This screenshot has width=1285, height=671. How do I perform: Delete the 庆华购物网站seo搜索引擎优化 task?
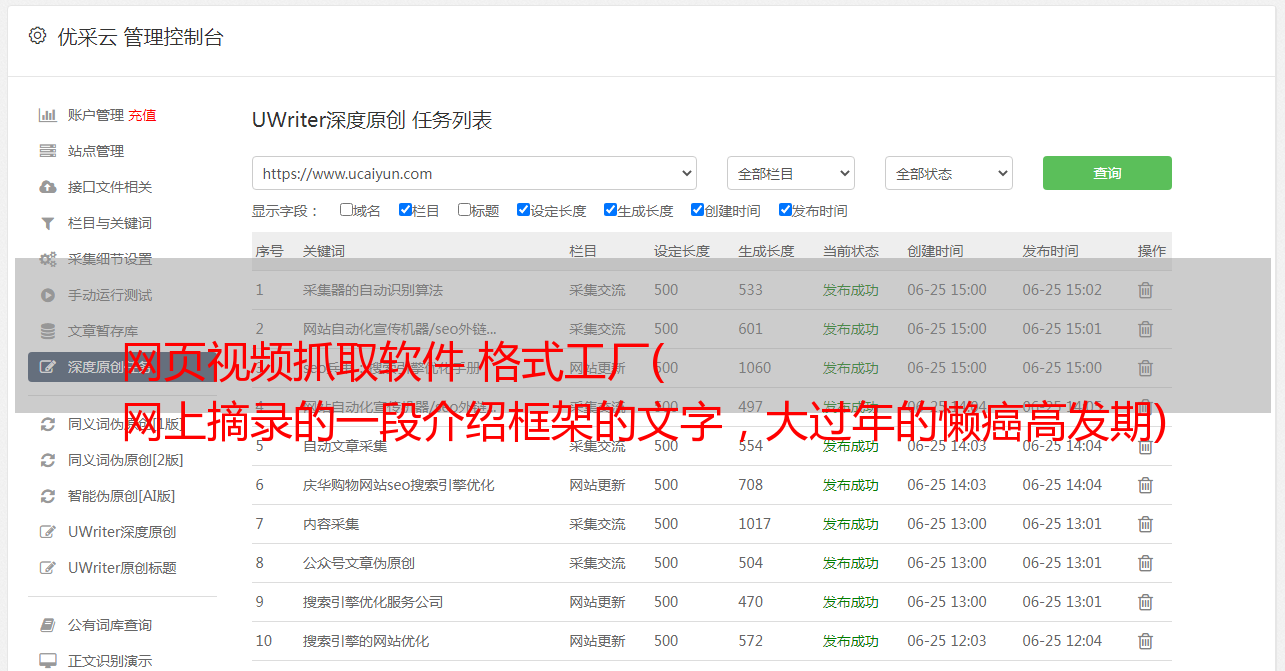pos(1146,485)
